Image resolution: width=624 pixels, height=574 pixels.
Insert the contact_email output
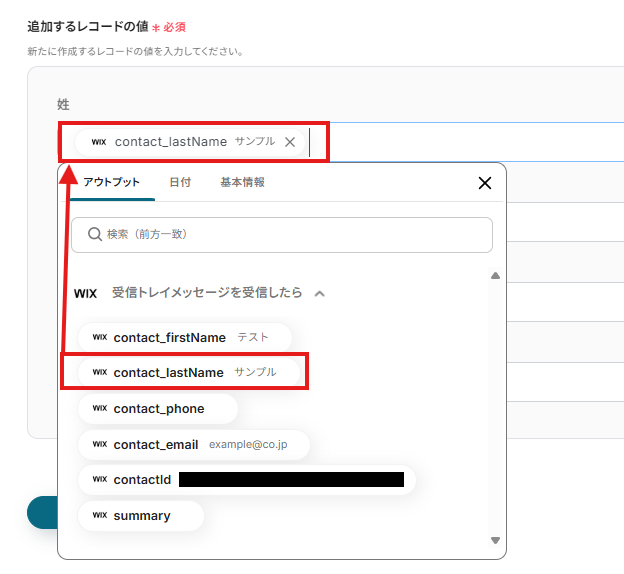(194, 445)
